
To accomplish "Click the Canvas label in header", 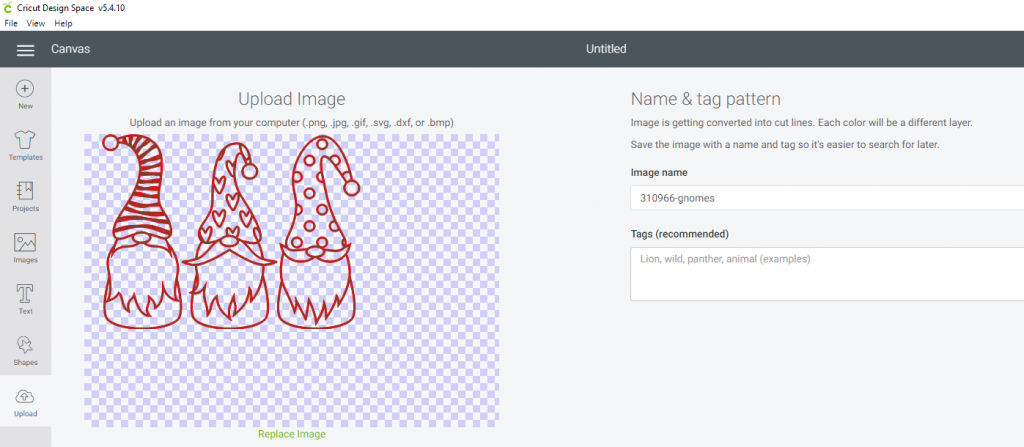I will tap(71, 49).
